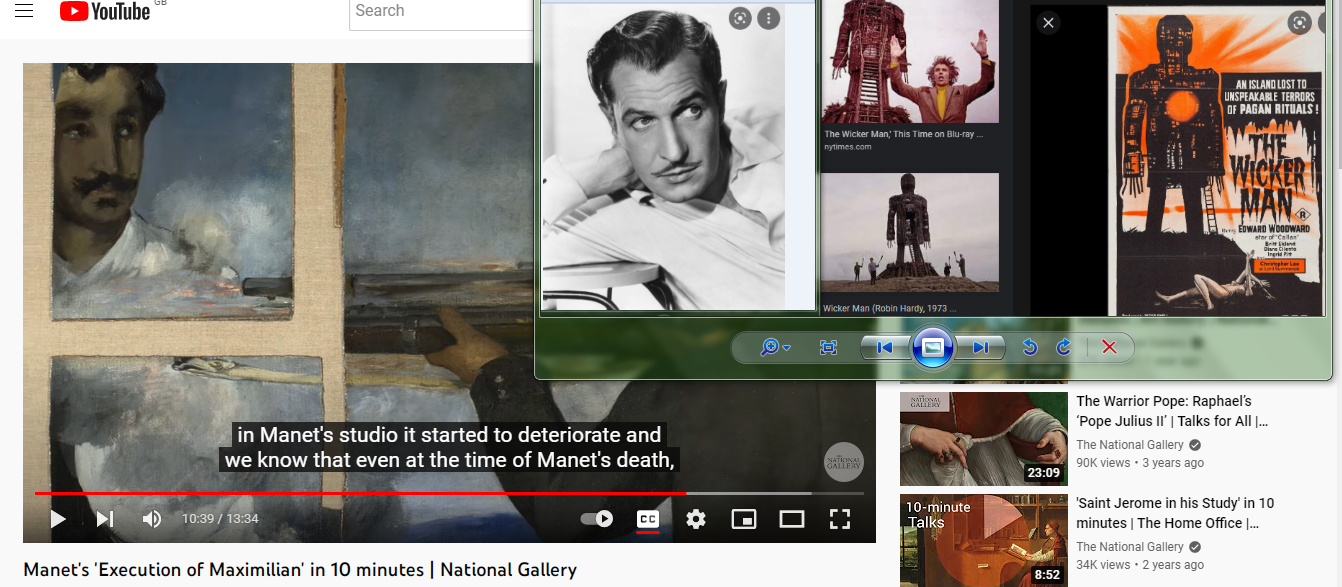Open ''Saint Jerome in his Study' in 10 minutes' link
Screen dimensions: 1342x587
[1175, 513]
